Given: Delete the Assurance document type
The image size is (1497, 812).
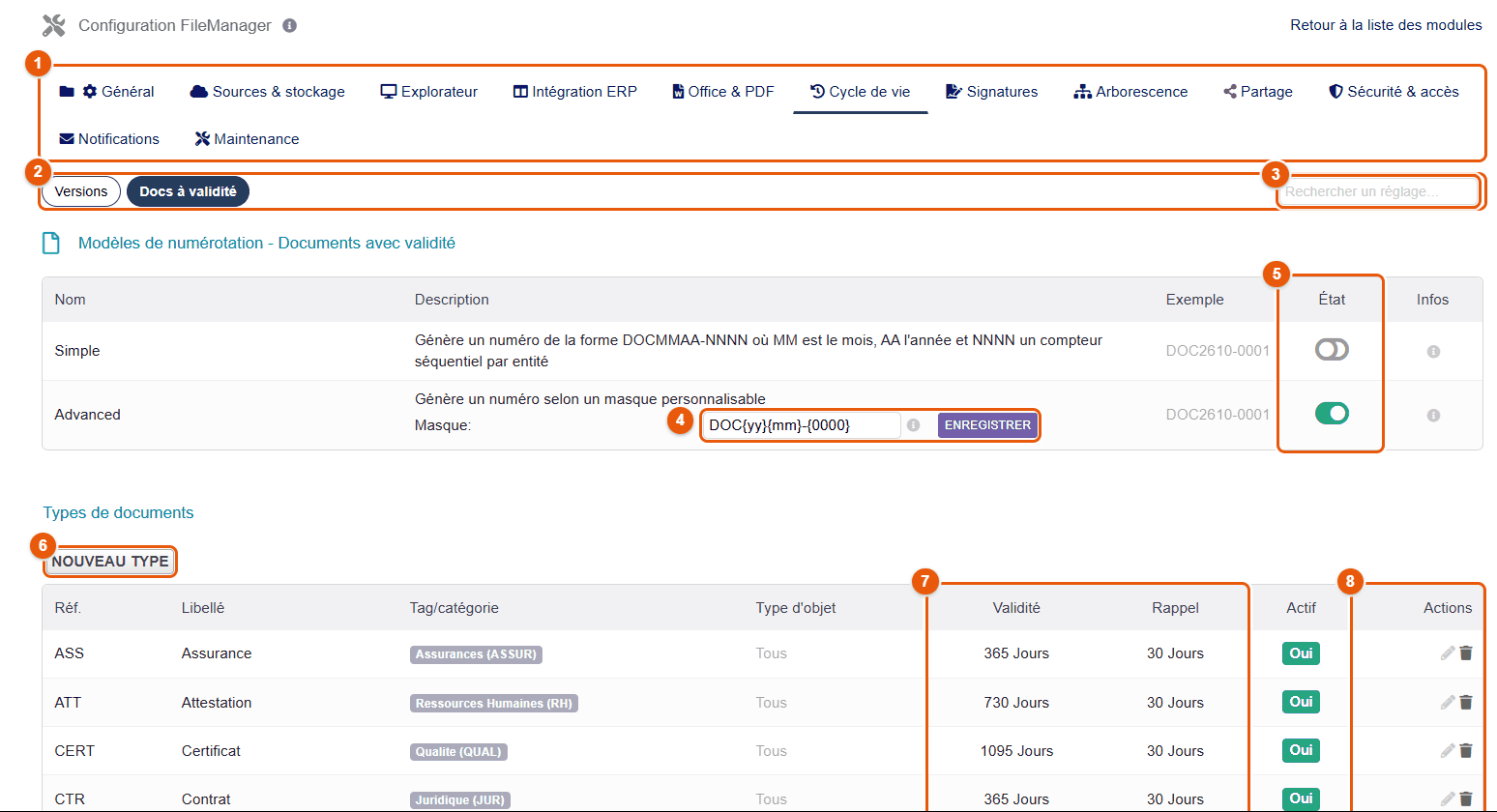Looking at the screenshot, I should (1466, 653).
